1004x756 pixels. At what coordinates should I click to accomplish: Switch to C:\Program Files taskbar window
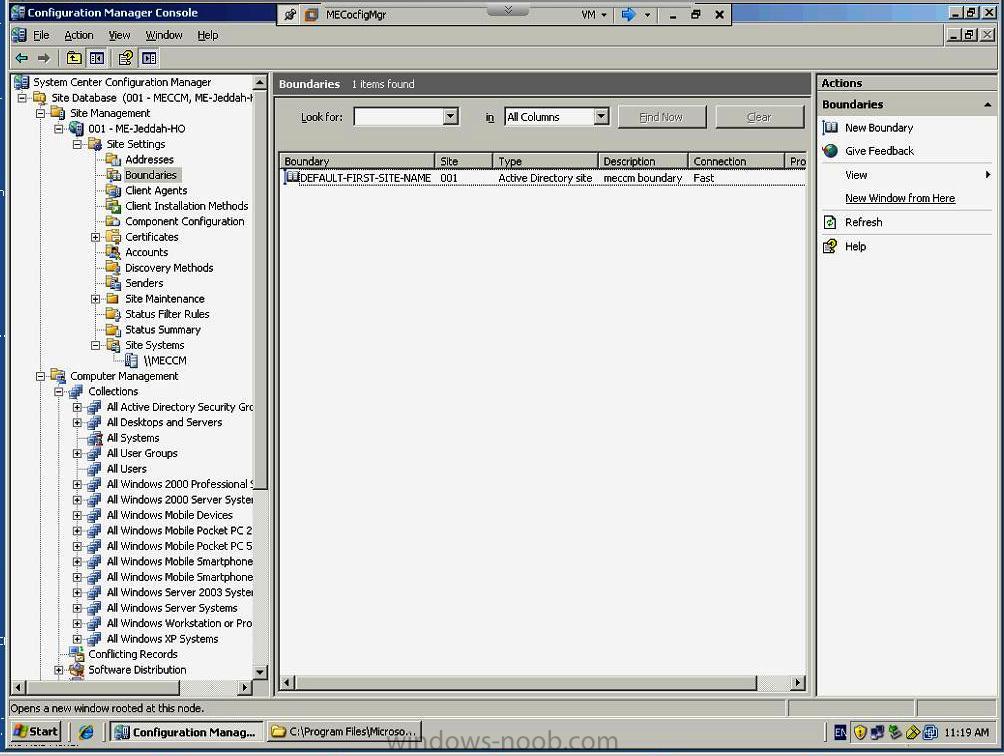344,732
